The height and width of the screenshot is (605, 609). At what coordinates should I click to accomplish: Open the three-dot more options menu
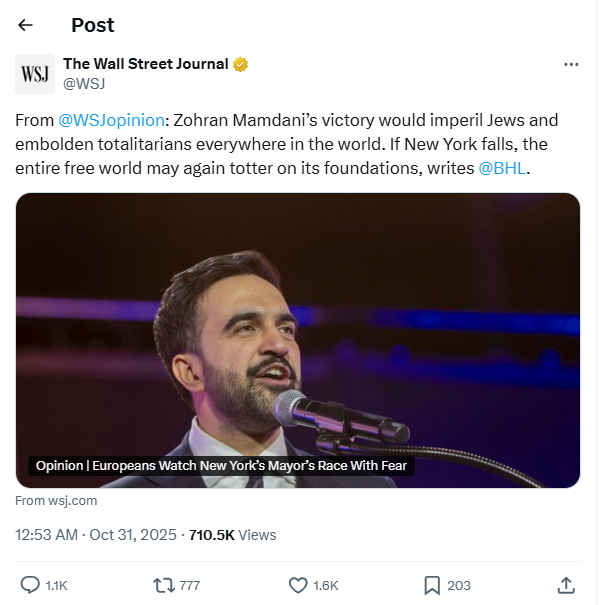[571, 64]
